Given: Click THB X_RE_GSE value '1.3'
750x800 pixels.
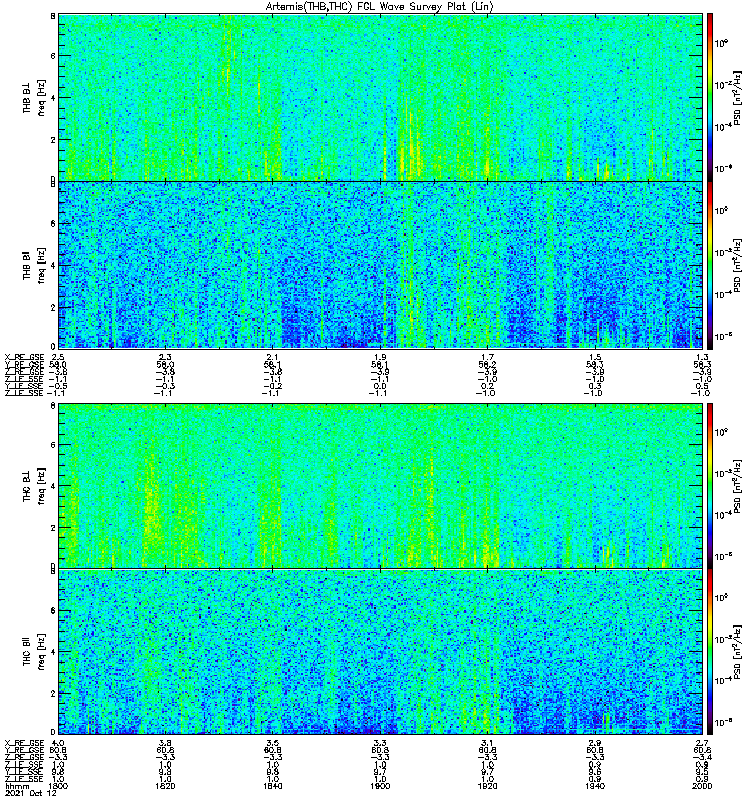Looking at the screenshot, I should pyautogui.click(x=702, y=357).
